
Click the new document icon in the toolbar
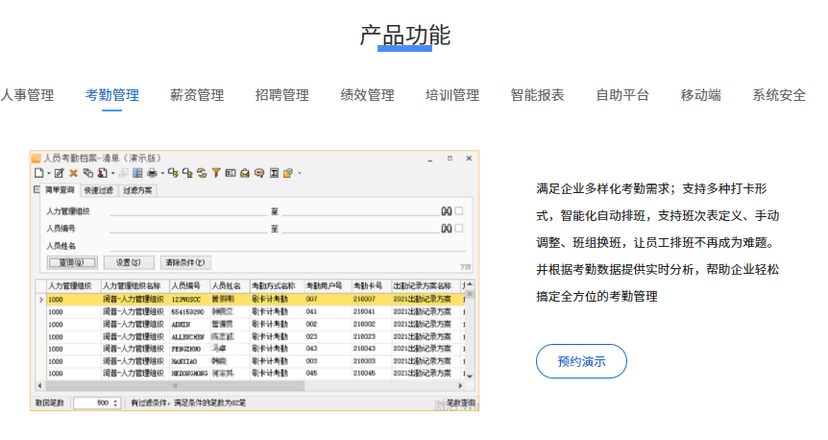pos(39,173)
